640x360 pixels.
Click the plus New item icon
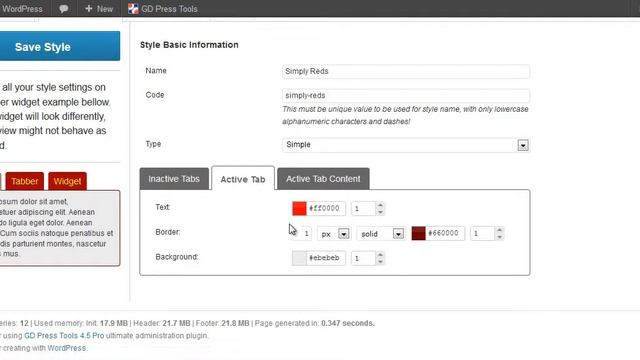coord(89,9)
